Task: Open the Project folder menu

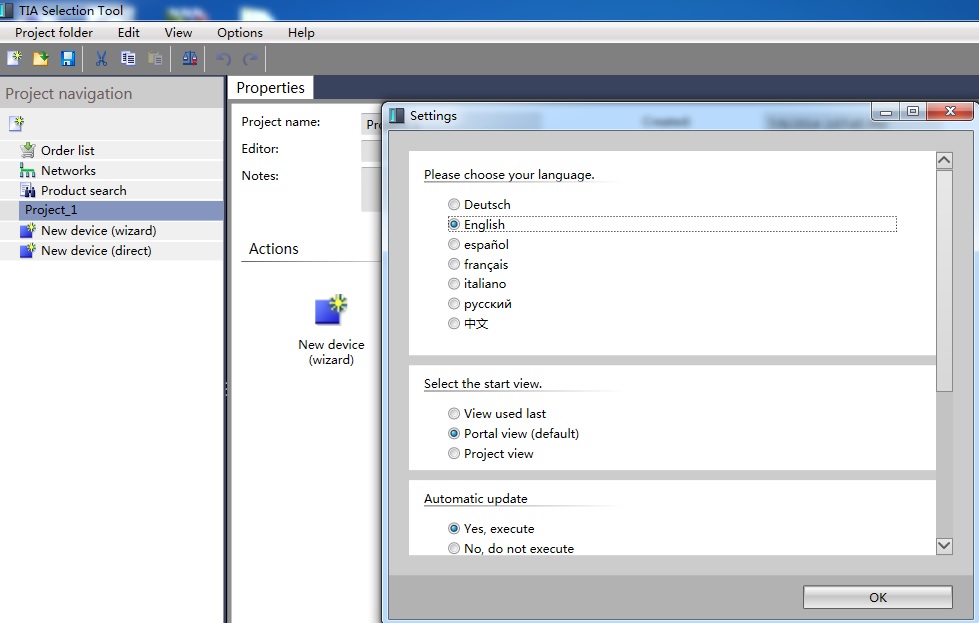Action: (54, 32)
